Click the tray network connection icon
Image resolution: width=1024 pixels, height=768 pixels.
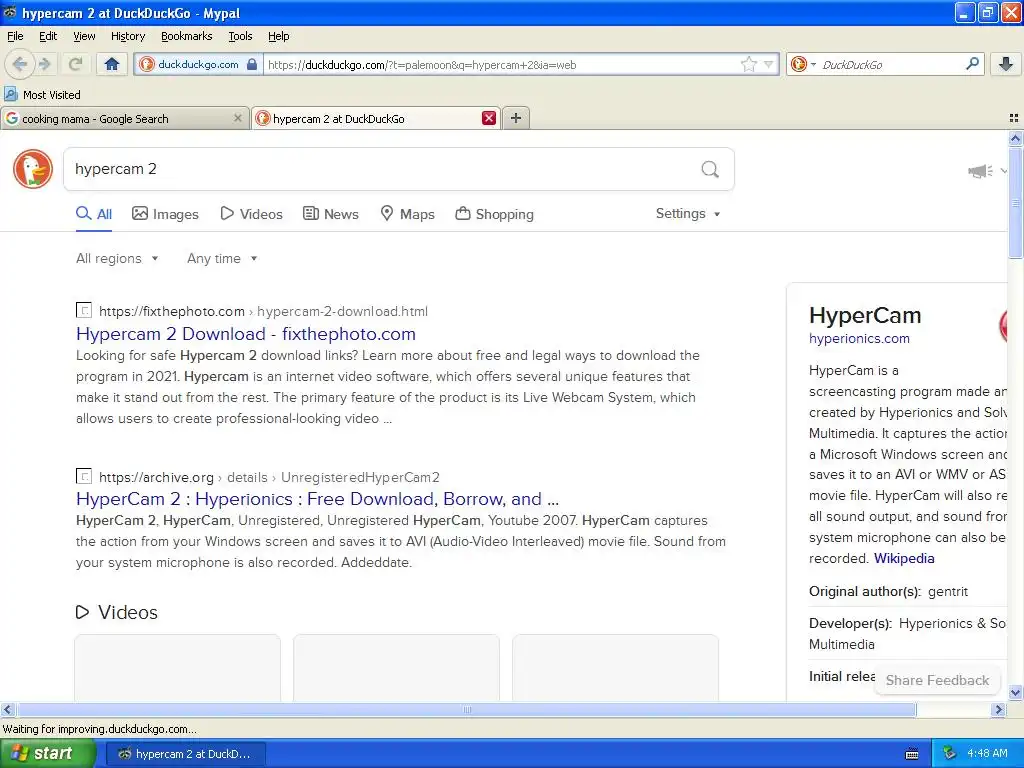click(x=950, y=753)
